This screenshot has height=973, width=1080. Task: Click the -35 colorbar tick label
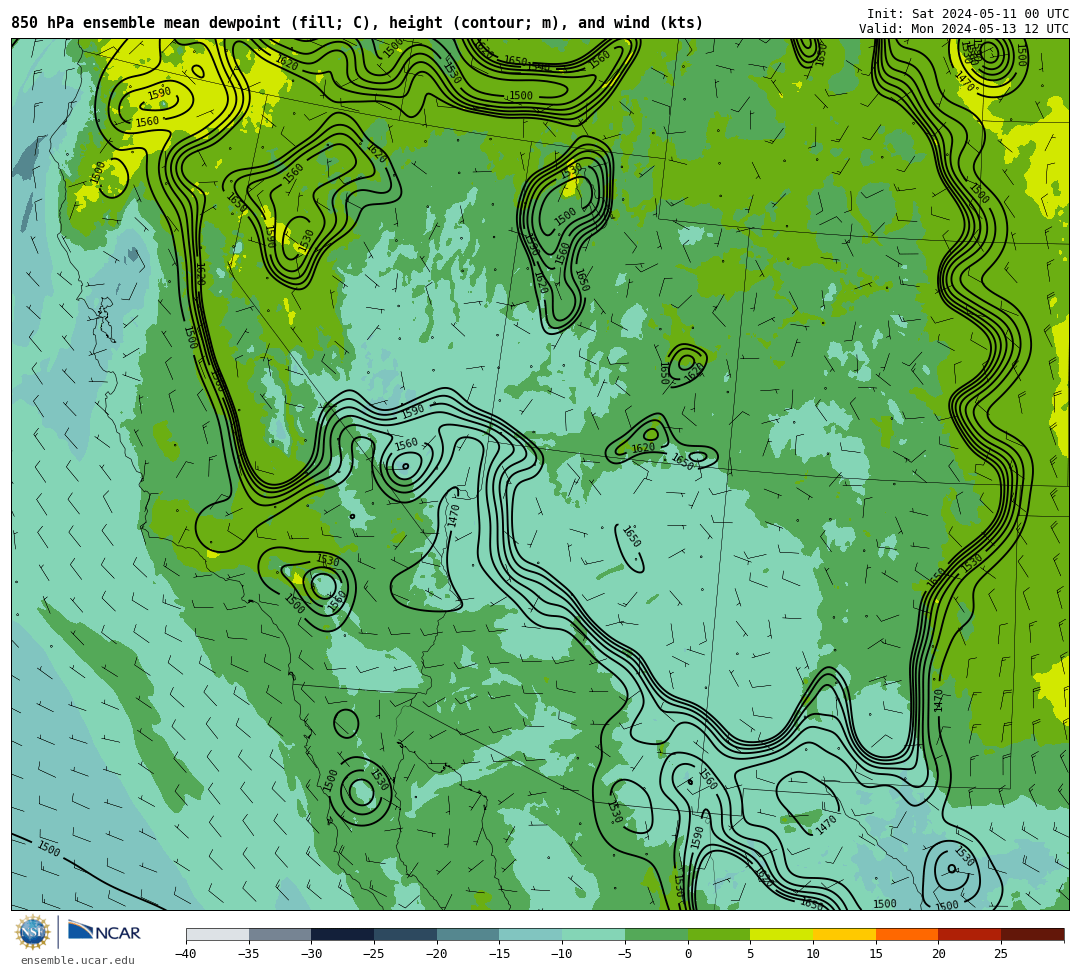[x=248, y=954]
